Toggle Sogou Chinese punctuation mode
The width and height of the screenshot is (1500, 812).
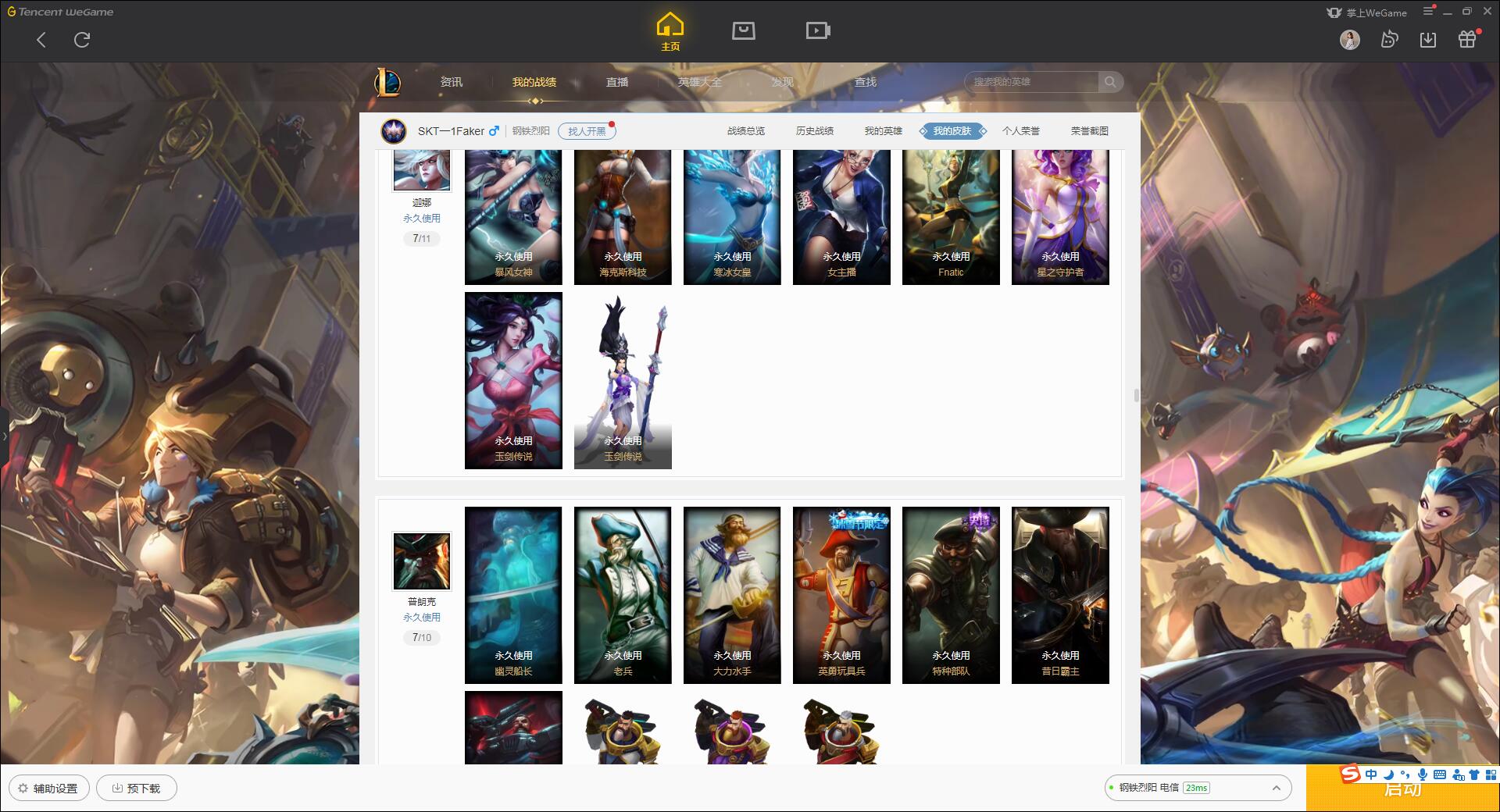[x=1405, y=775]
